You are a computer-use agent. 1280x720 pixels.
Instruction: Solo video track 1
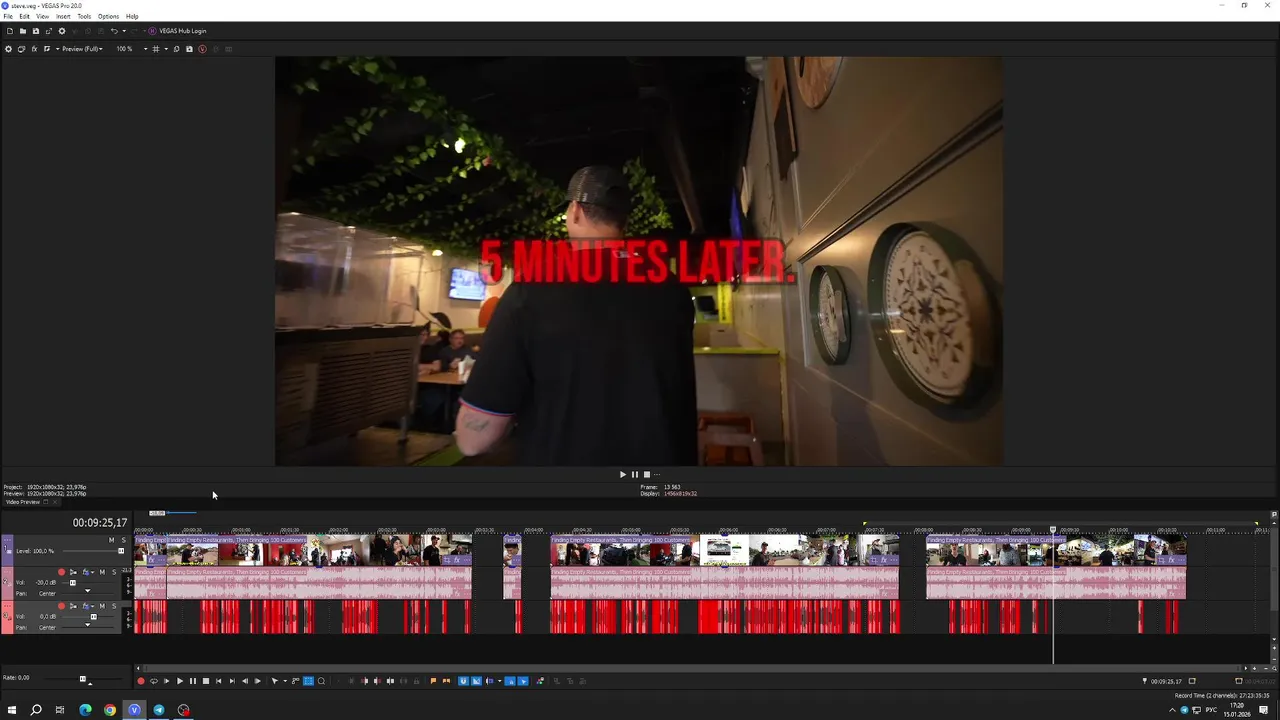[x=124, y=540]
